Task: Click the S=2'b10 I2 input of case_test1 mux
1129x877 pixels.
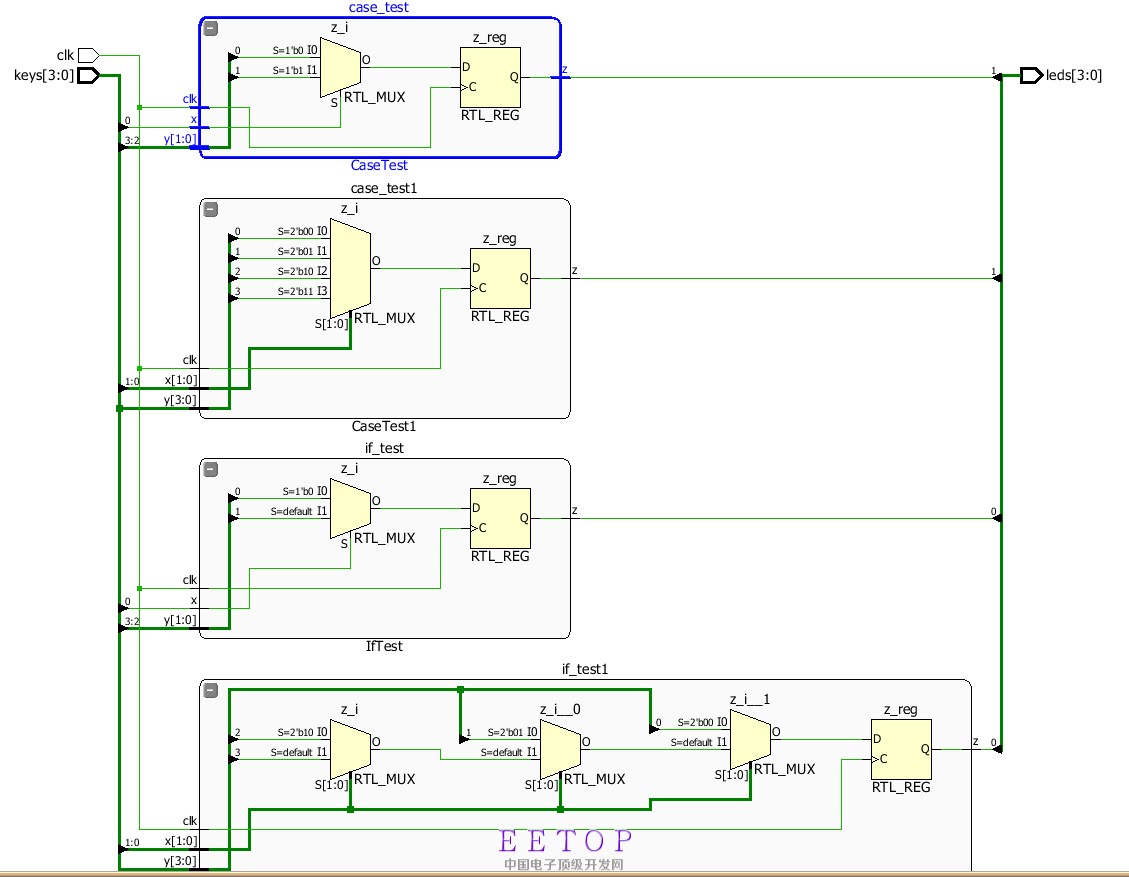Action: coord(302,271)
